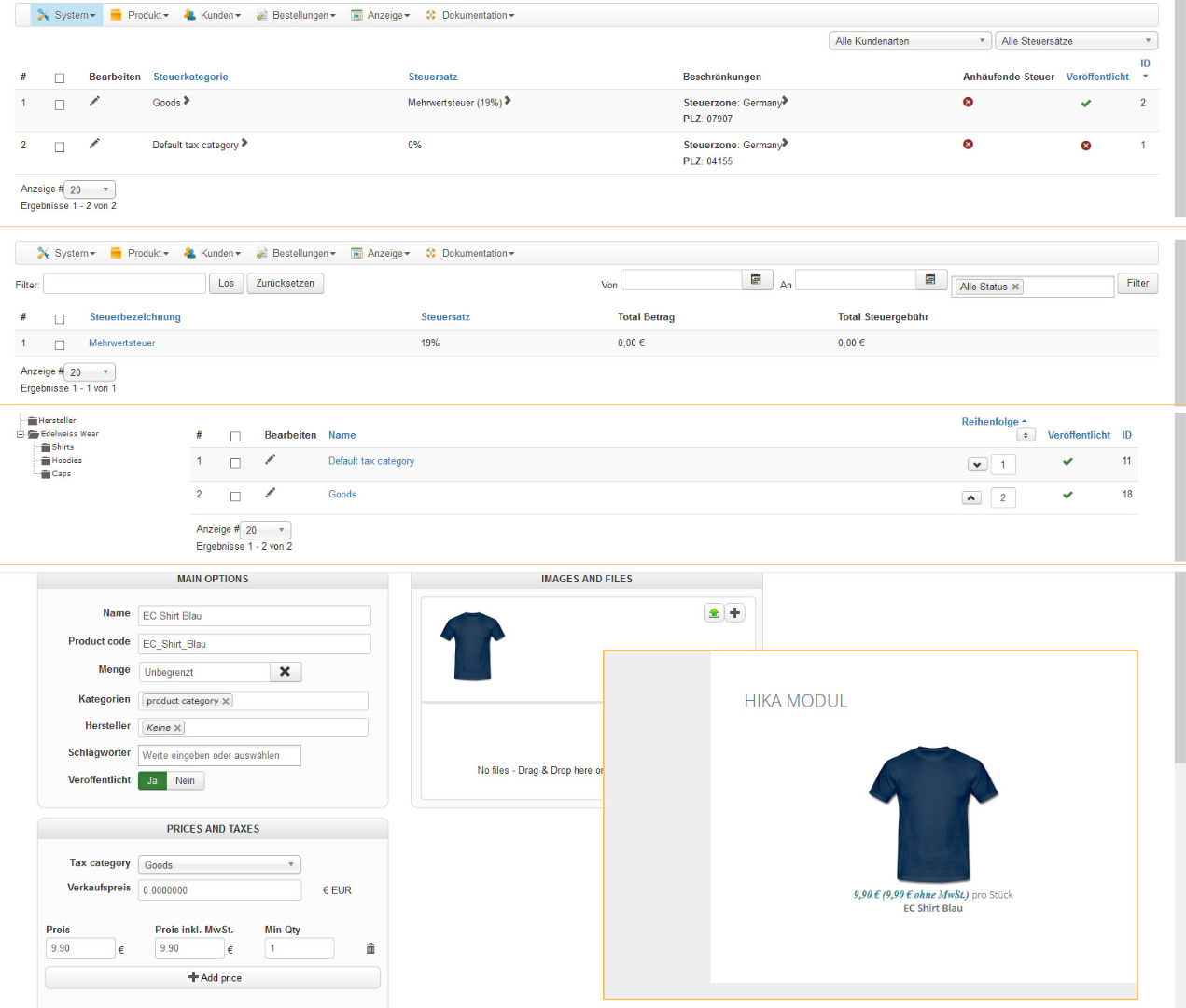Screen dimensions: 1186x1008
Task: Click the green upload image icon
Action: coord(714,613)
